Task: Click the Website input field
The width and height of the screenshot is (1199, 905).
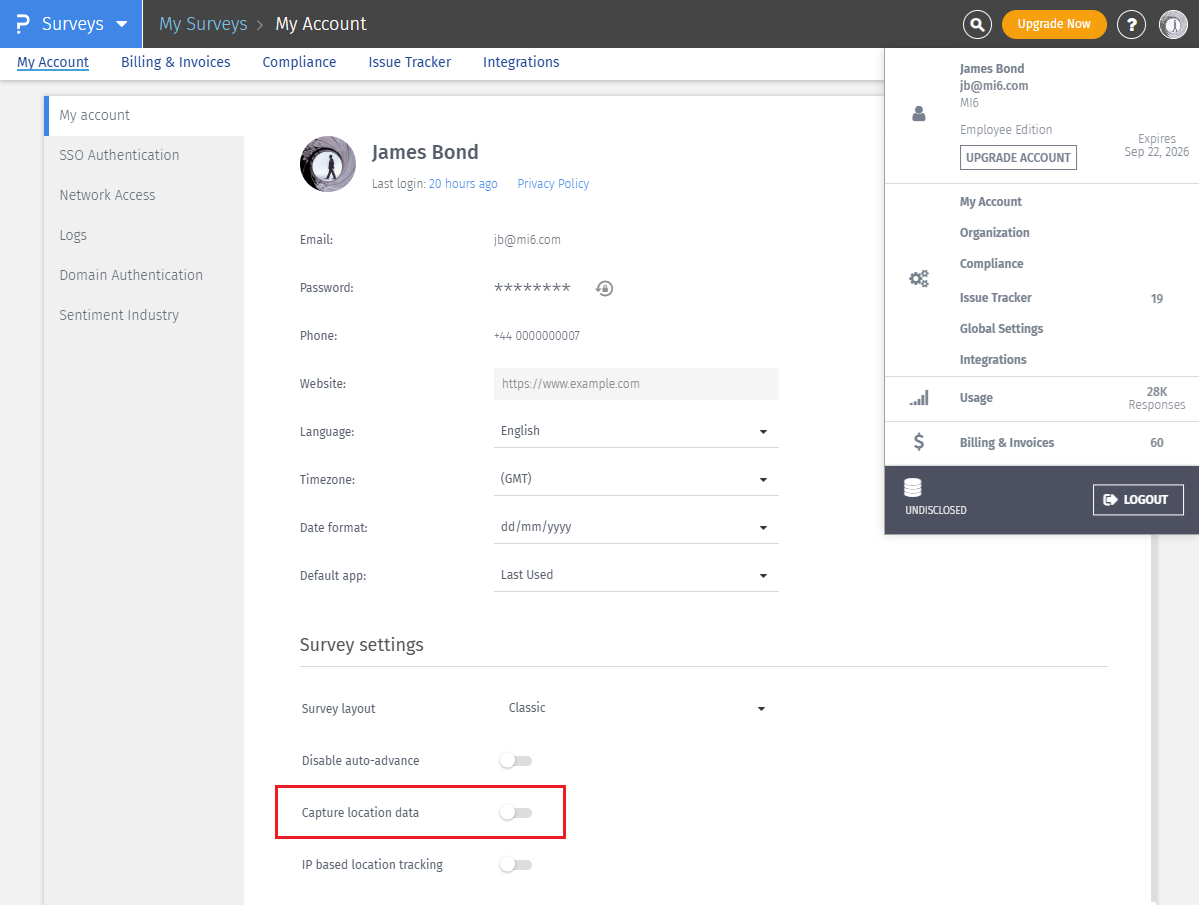Action: (x=635, y=384)
